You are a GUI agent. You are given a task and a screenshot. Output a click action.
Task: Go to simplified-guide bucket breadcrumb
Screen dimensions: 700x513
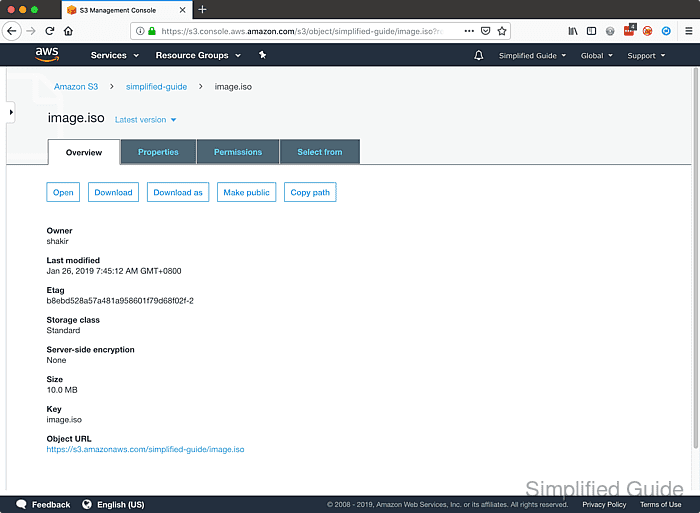click(156, 87)
